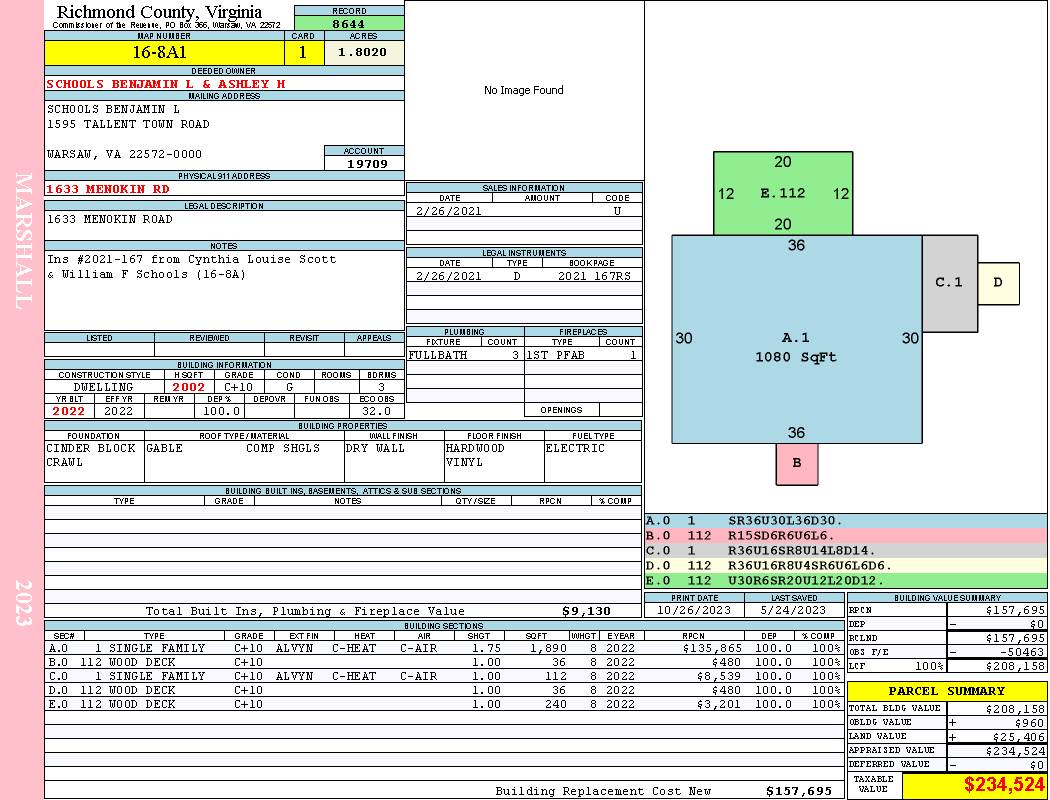Viewport: 1050px width, 800px height.
Task: Click the OBS F/E value -50463
Action: (x=1021, y=652)
